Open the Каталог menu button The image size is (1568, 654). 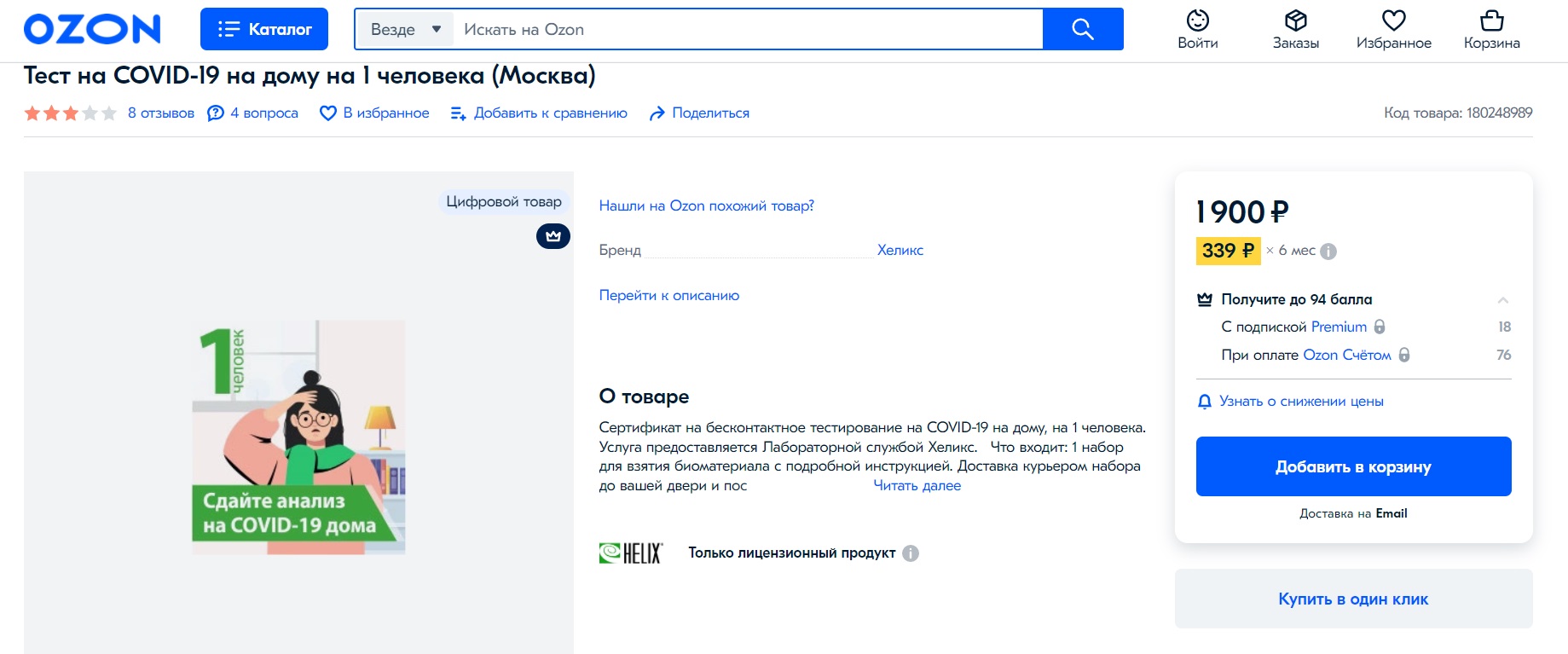pos(264,29)
